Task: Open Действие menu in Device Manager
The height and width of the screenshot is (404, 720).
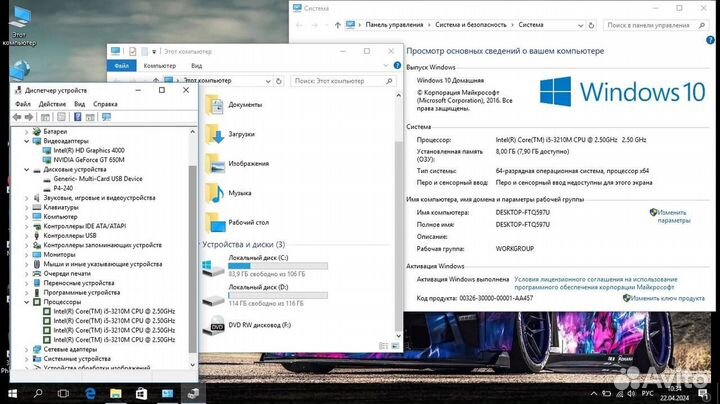Action: point(52,104)
